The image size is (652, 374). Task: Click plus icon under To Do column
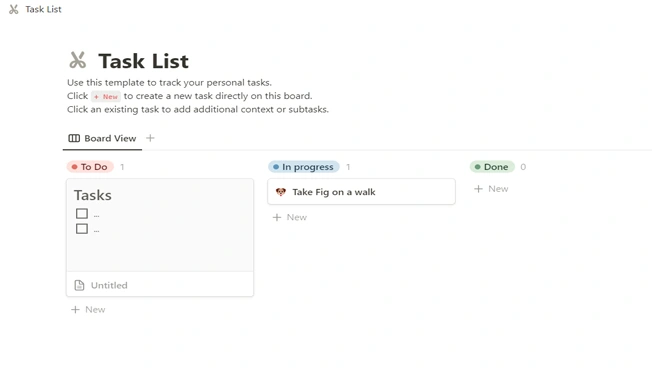pyautogui.click(x=75, y=310)
